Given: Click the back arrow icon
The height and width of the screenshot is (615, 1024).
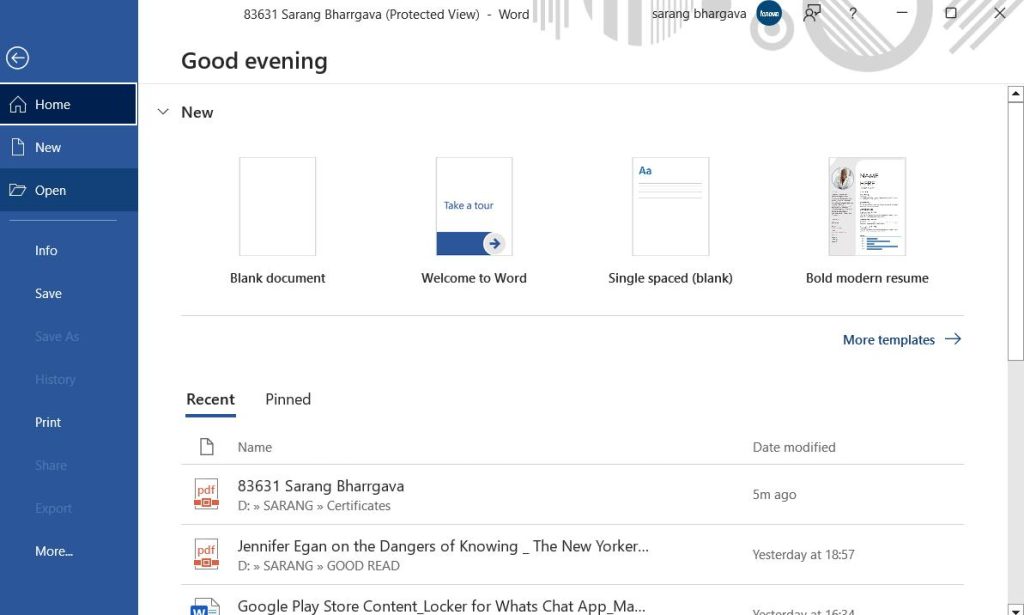Looking at the screenshot, I should [17, 58].
